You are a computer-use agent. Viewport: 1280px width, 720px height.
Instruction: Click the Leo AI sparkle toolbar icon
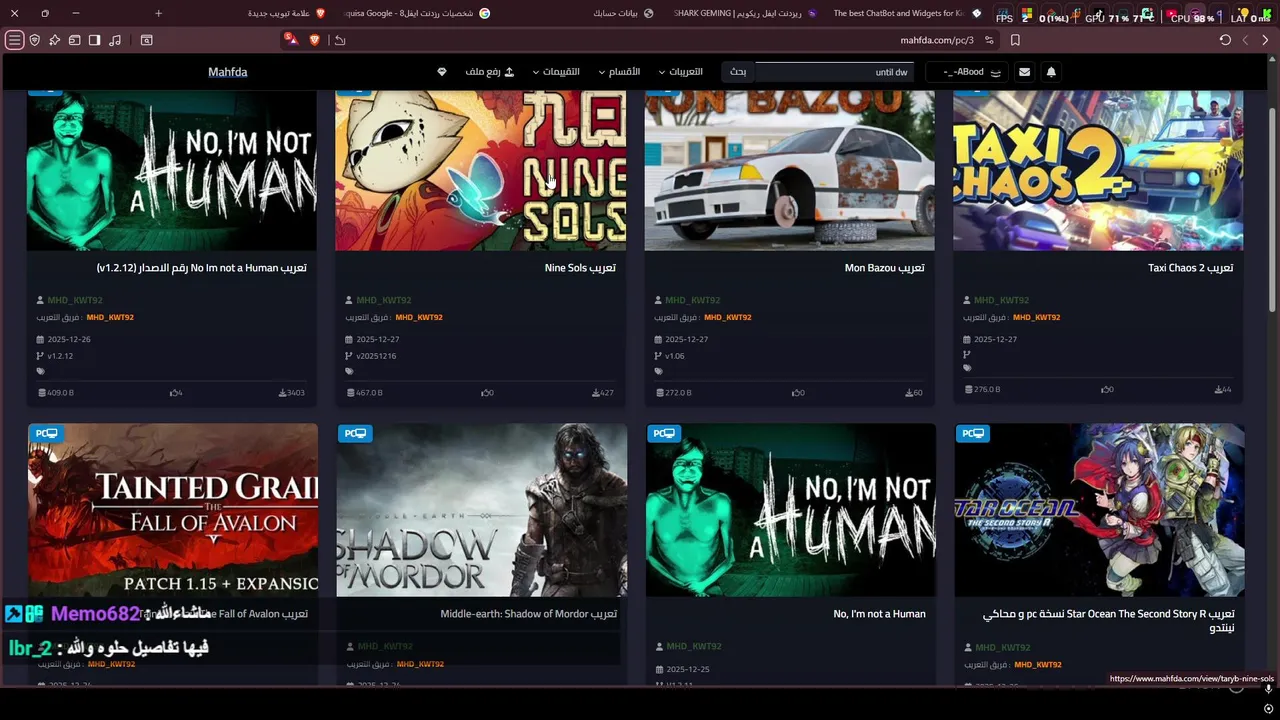pyautogui.click(x=55, y=40)
